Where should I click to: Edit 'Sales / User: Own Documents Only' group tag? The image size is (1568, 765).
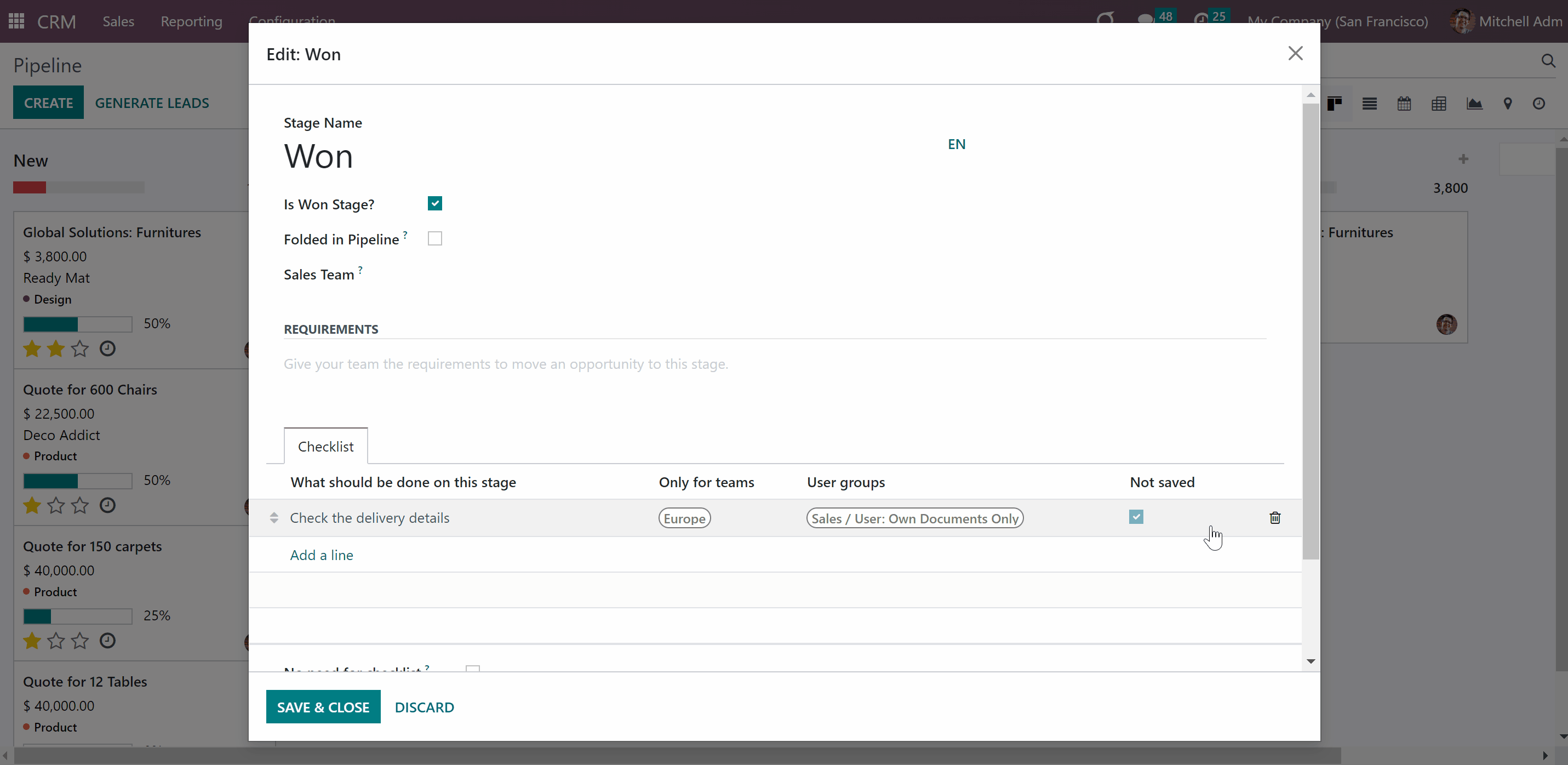915,518
